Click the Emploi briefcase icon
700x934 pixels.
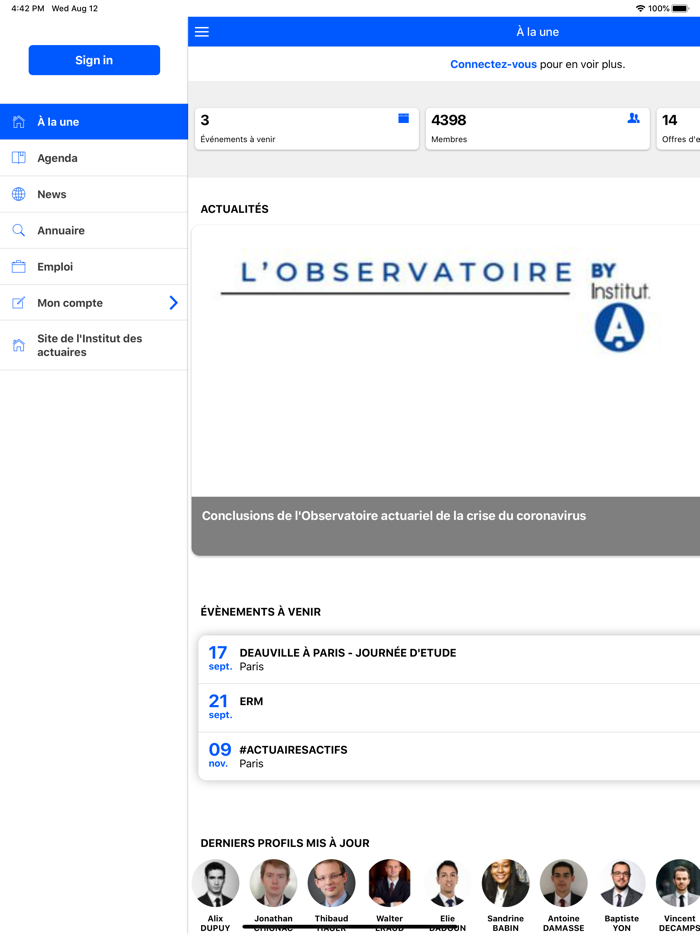(x=19, y=267)
